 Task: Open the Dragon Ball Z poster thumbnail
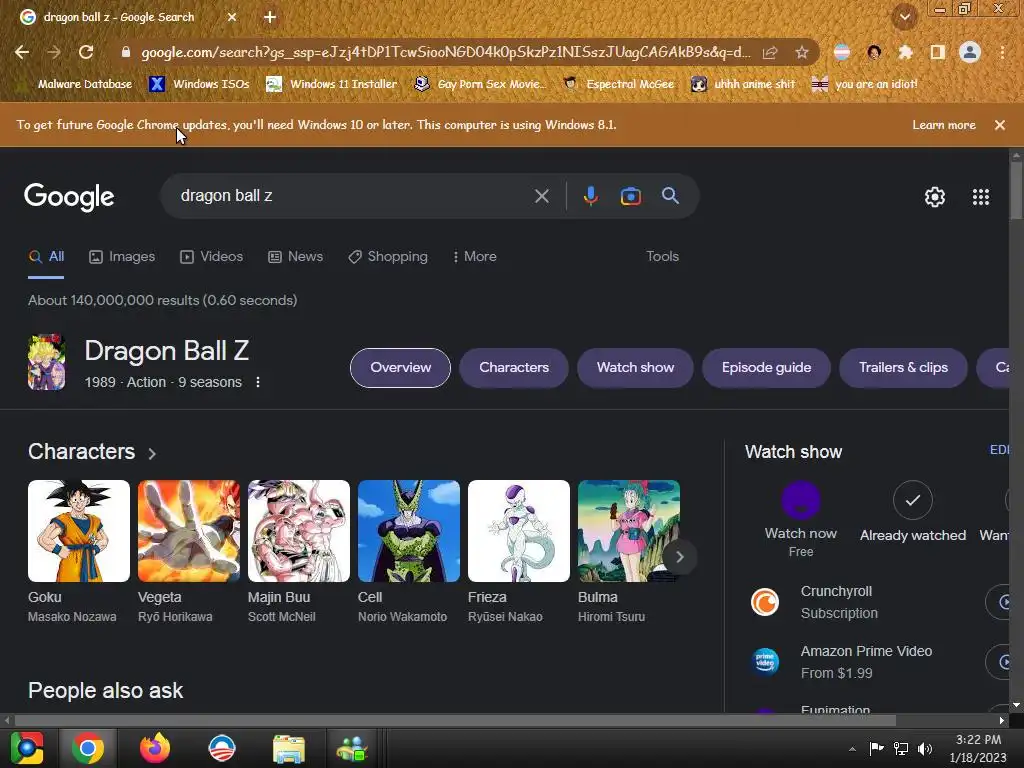click(46, 362)
